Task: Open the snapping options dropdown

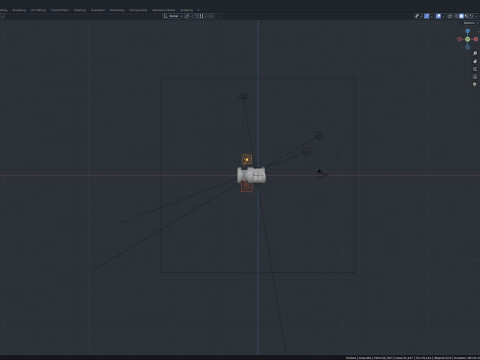Action: 203,16
